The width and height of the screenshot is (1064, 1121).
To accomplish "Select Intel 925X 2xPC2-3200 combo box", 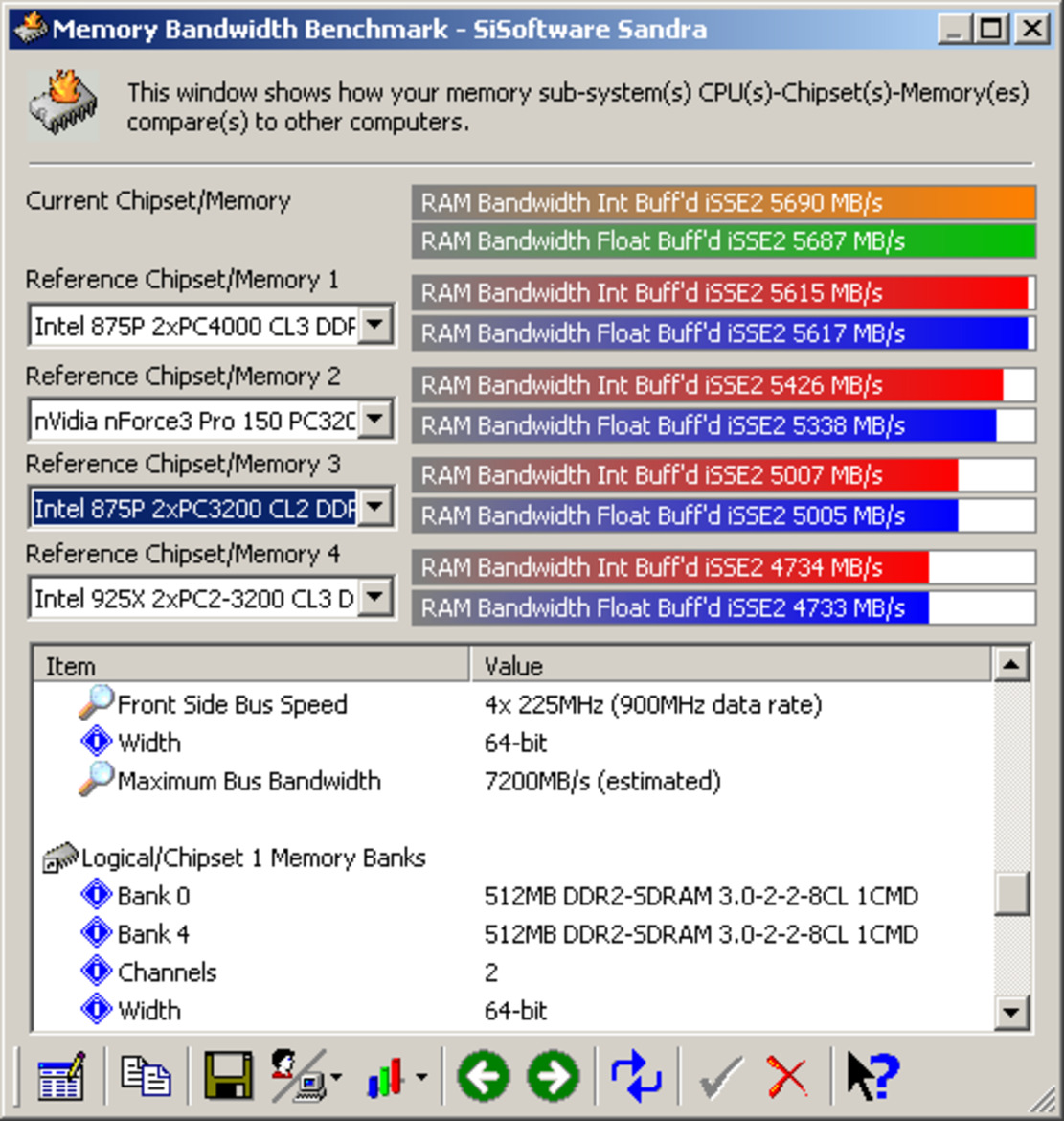I will (x=211, y=597).
